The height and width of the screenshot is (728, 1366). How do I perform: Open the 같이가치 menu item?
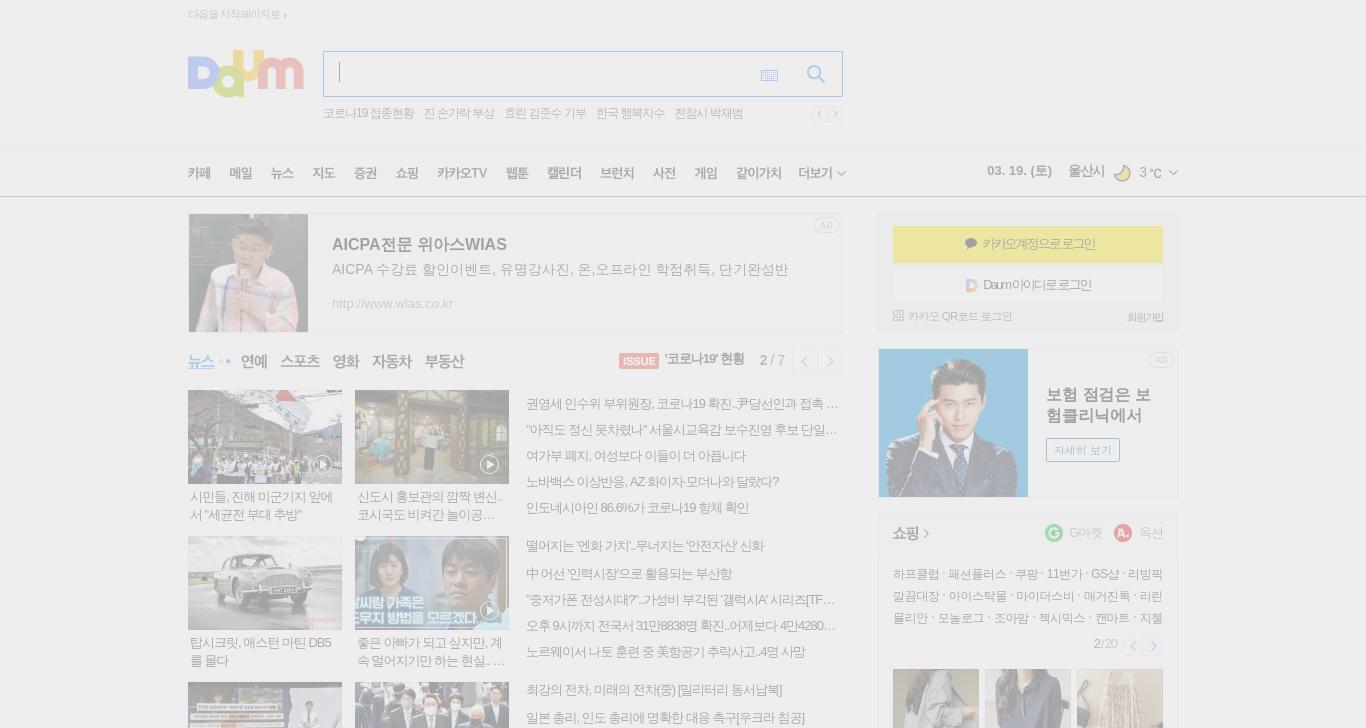pyautogui.click(x=759, y=173)
